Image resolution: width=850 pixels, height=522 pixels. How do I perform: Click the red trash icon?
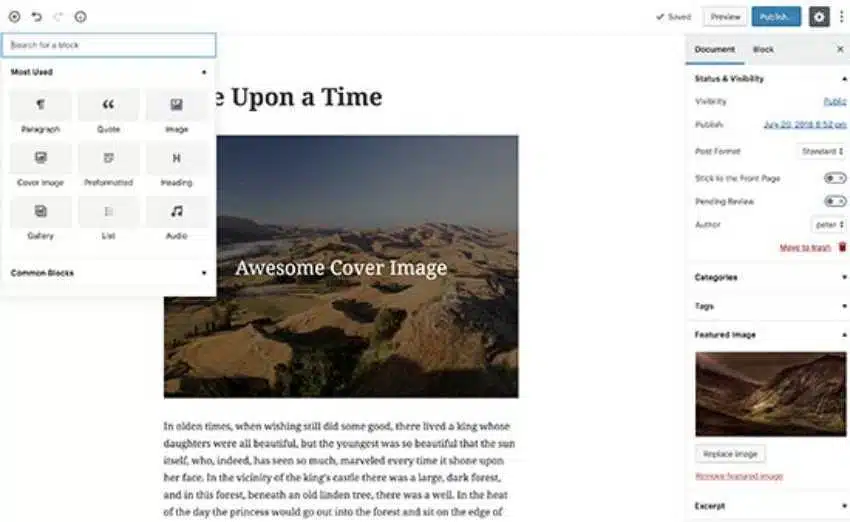click(842, 247)
